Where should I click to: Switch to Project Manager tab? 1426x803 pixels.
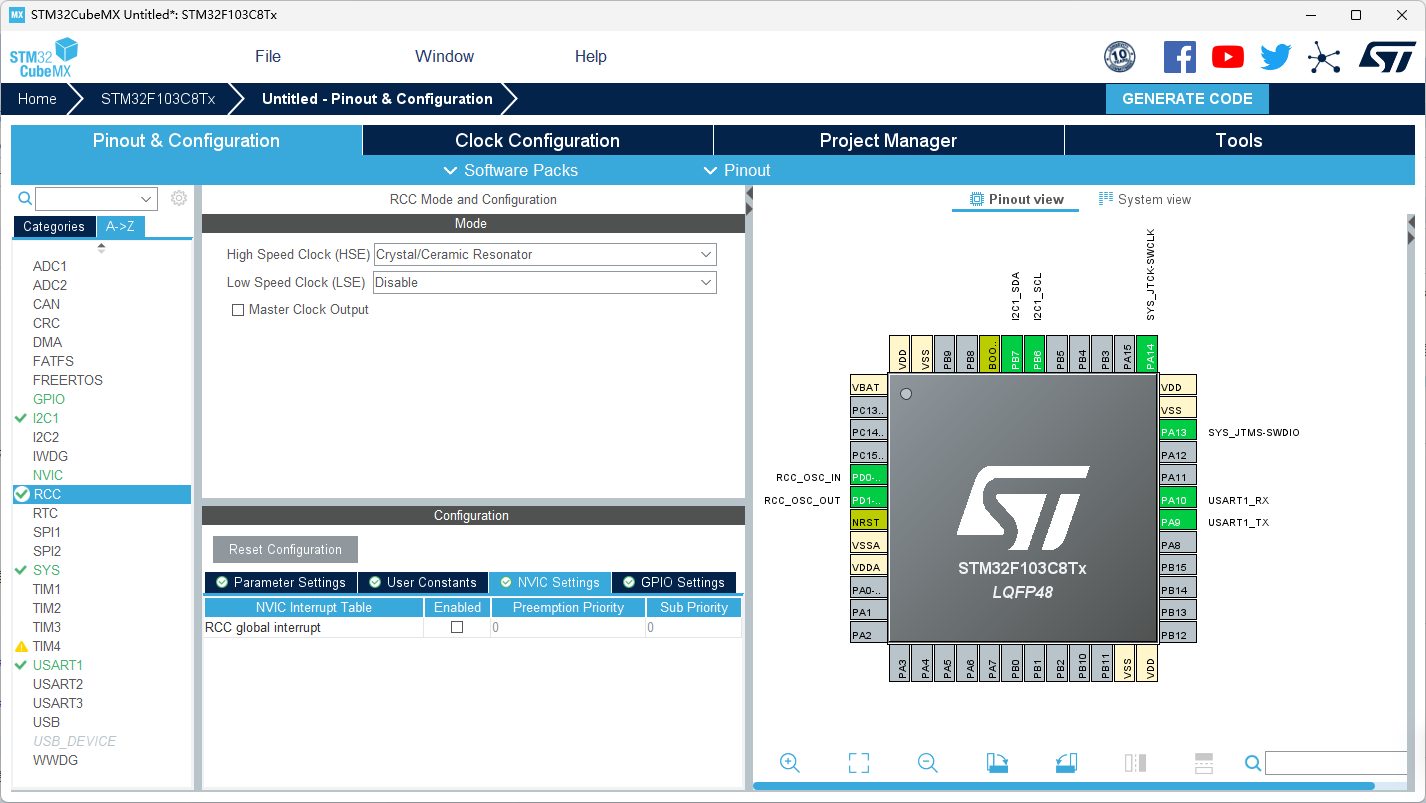tap(888, 140)
